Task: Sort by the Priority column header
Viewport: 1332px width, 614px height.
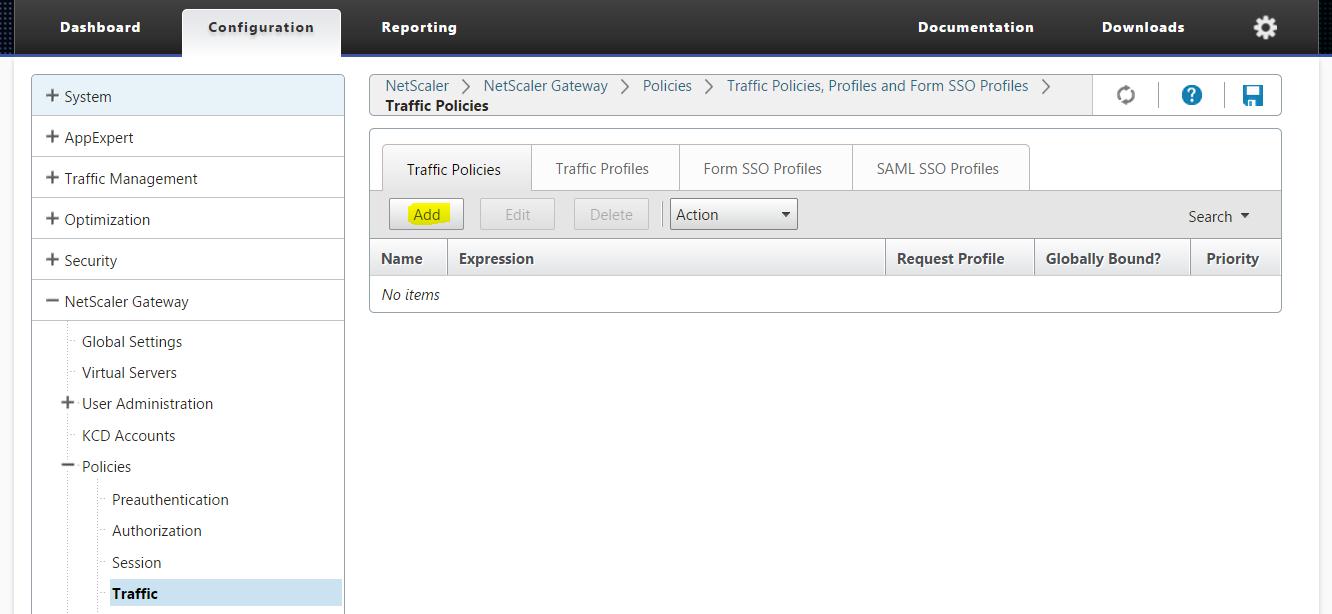Action: [1232, 258]
